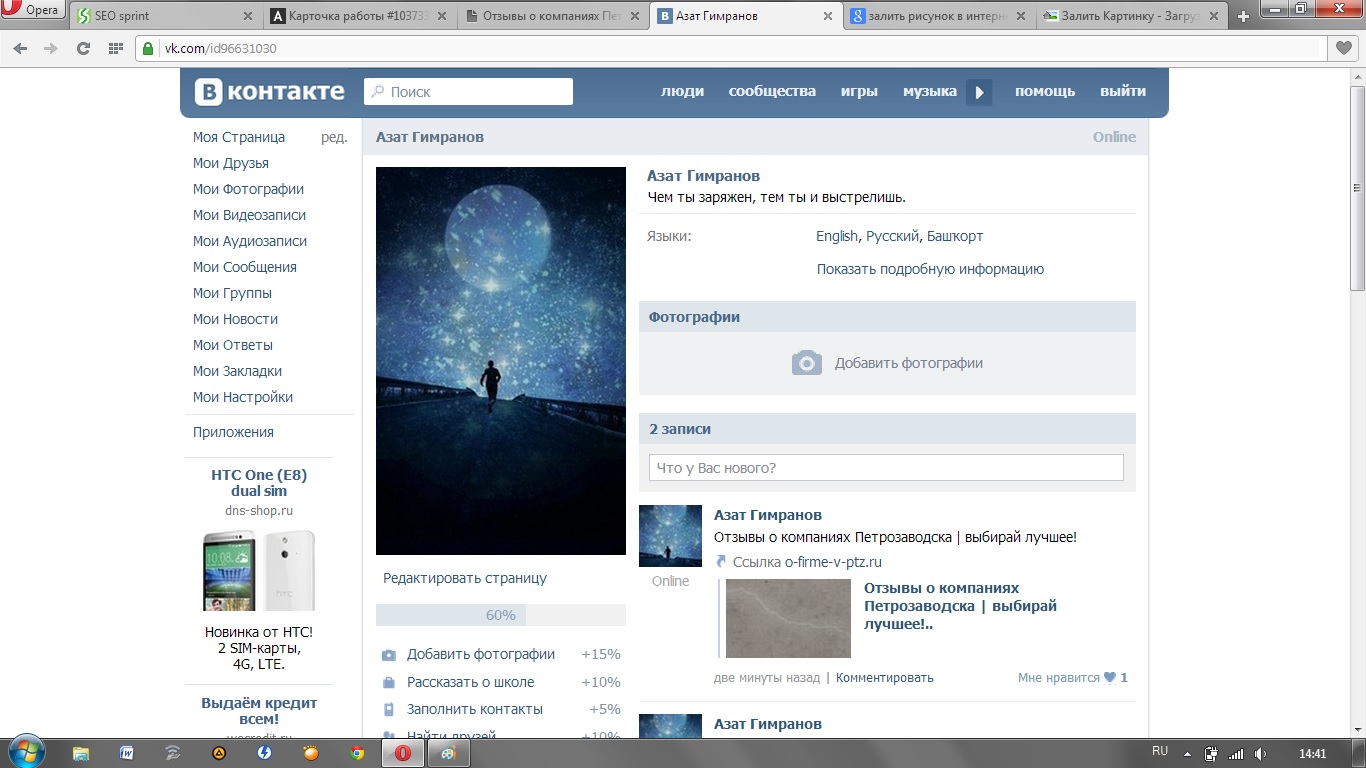
Task: Open the Speed Dial grid icon
Action: point(115,48)
